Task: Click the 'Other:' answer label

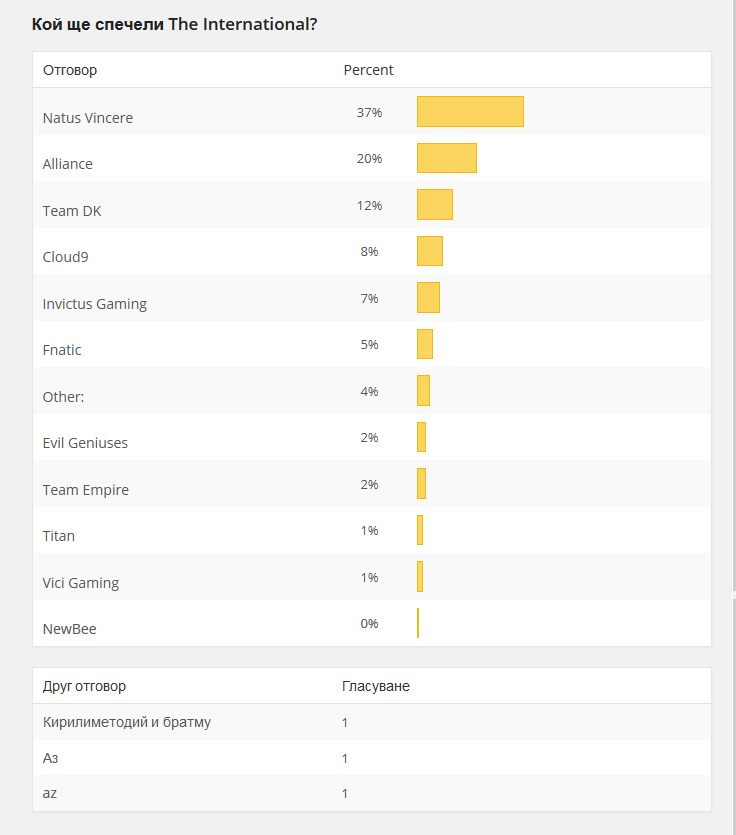Action: [x=64, y=397]
